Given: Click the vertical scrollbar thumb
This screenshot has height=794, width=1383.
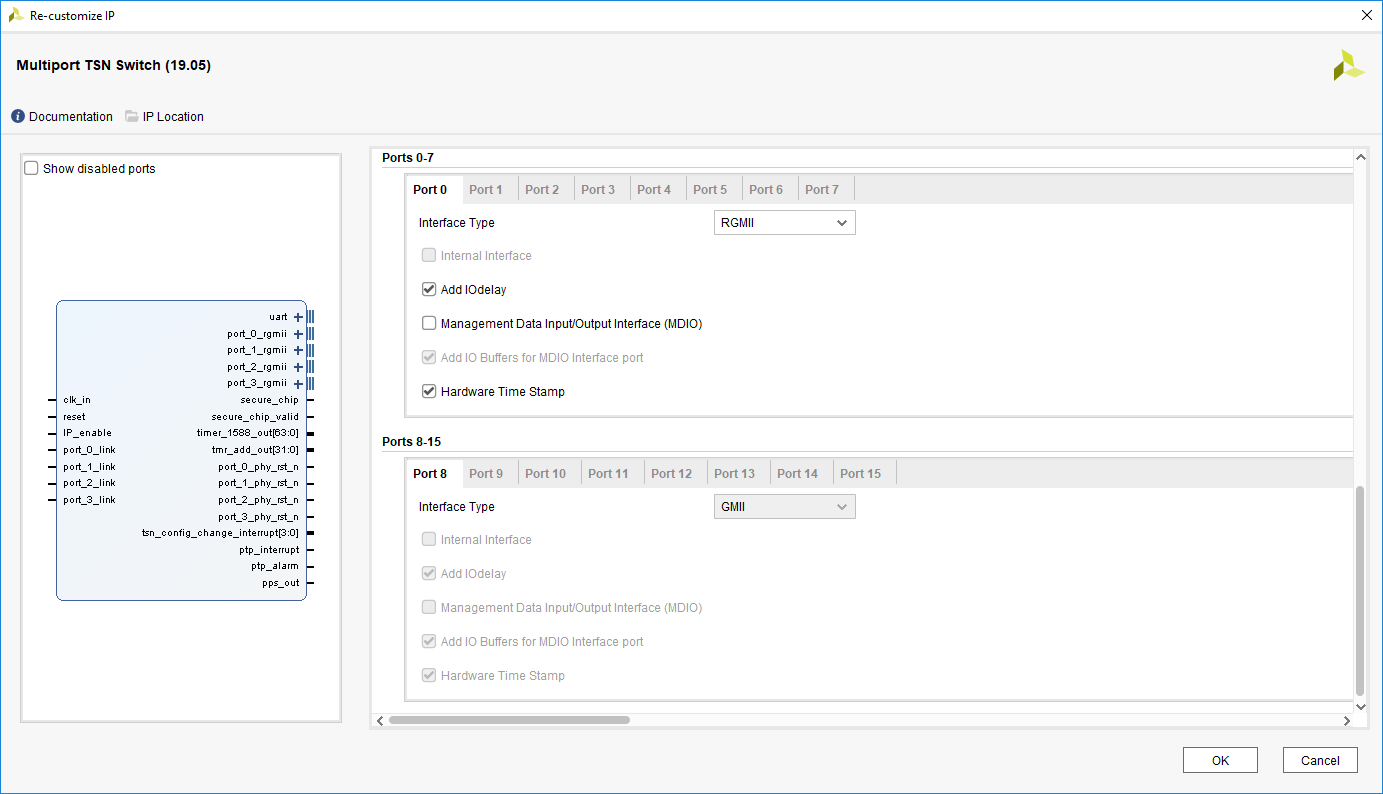Looking at the screenshot, I should coord(1360,590).
